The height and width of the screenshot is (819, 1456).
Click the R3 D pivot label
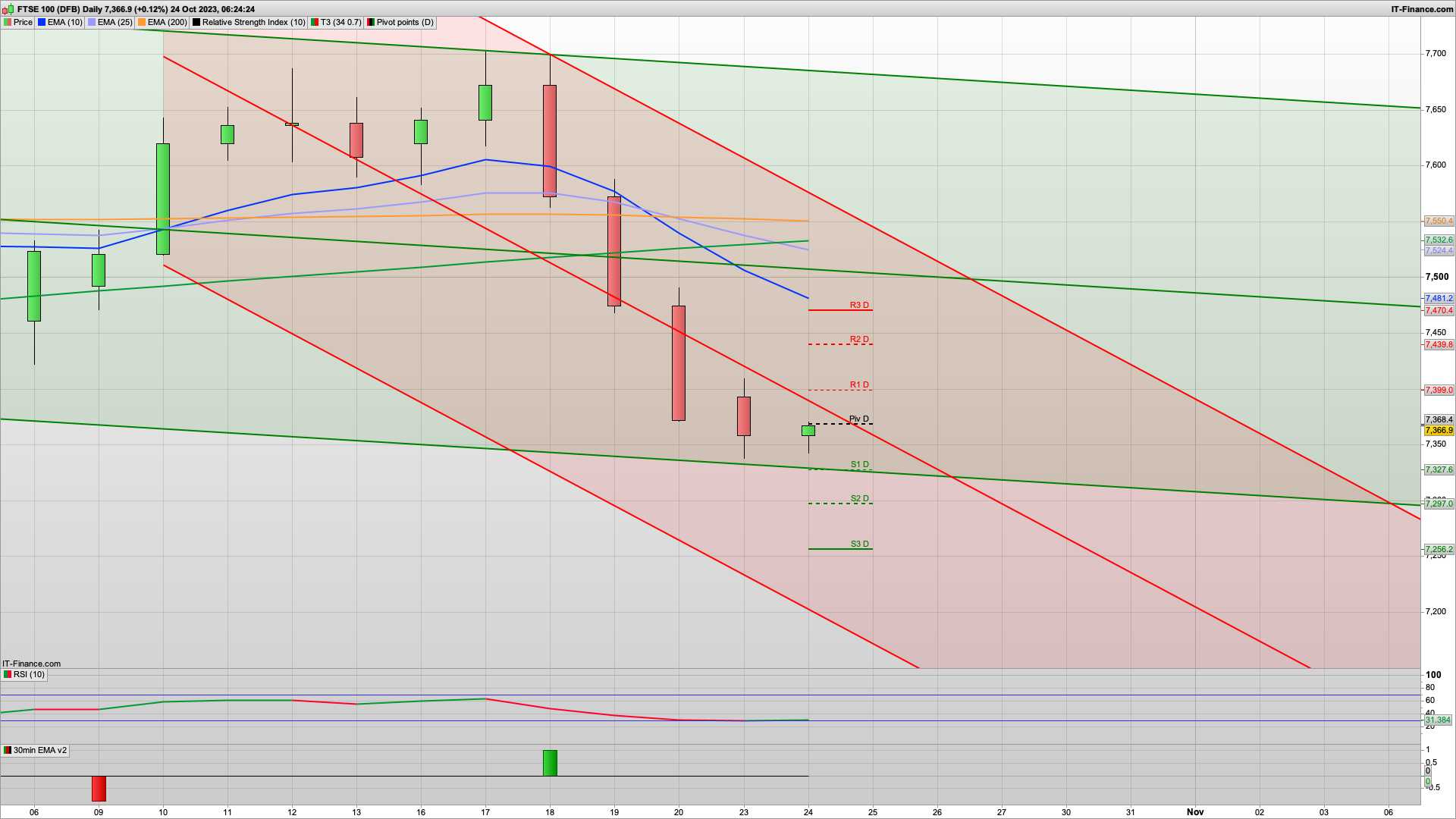[859, 305]
